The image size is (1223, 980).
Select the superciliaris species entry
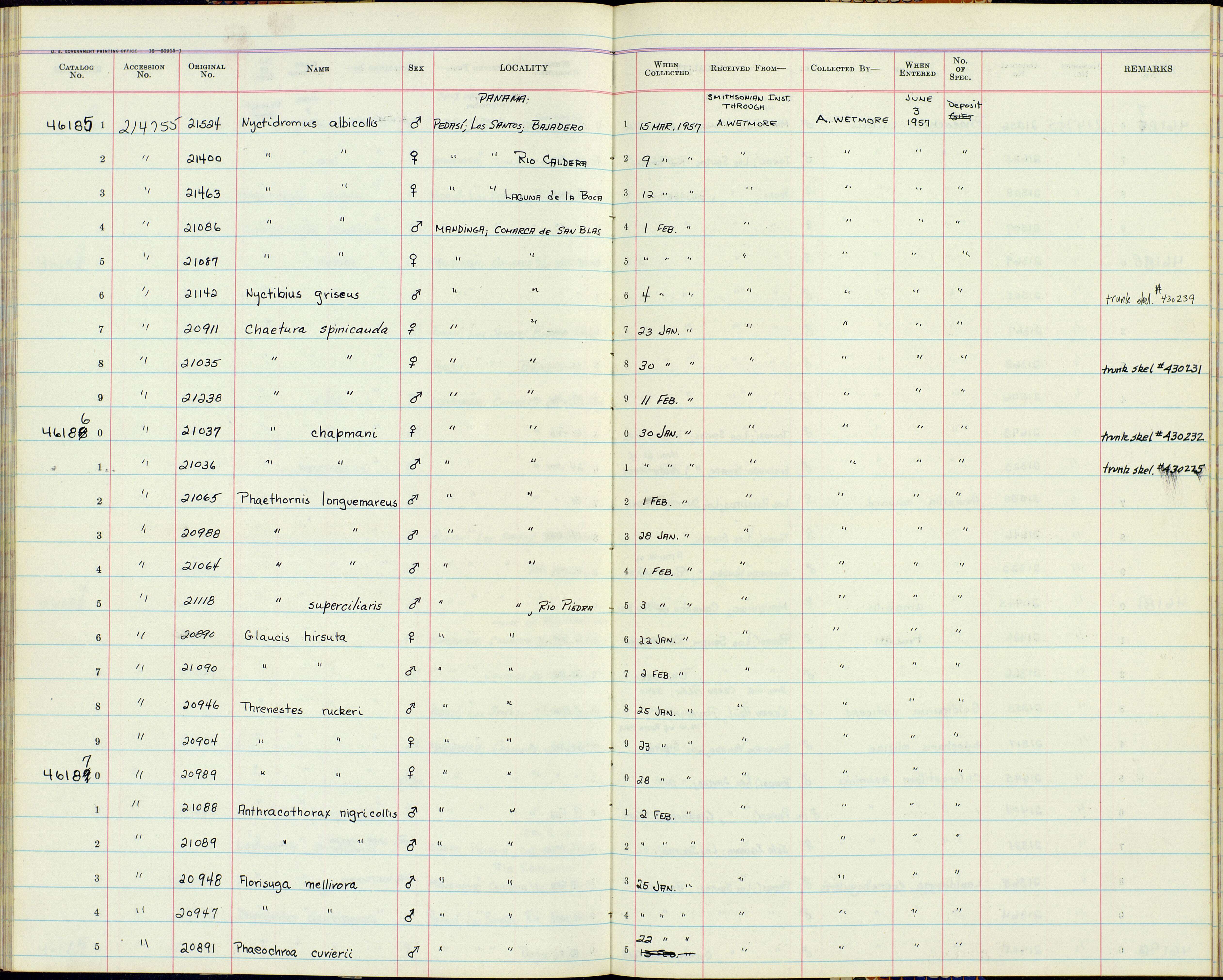pos(345,605)
